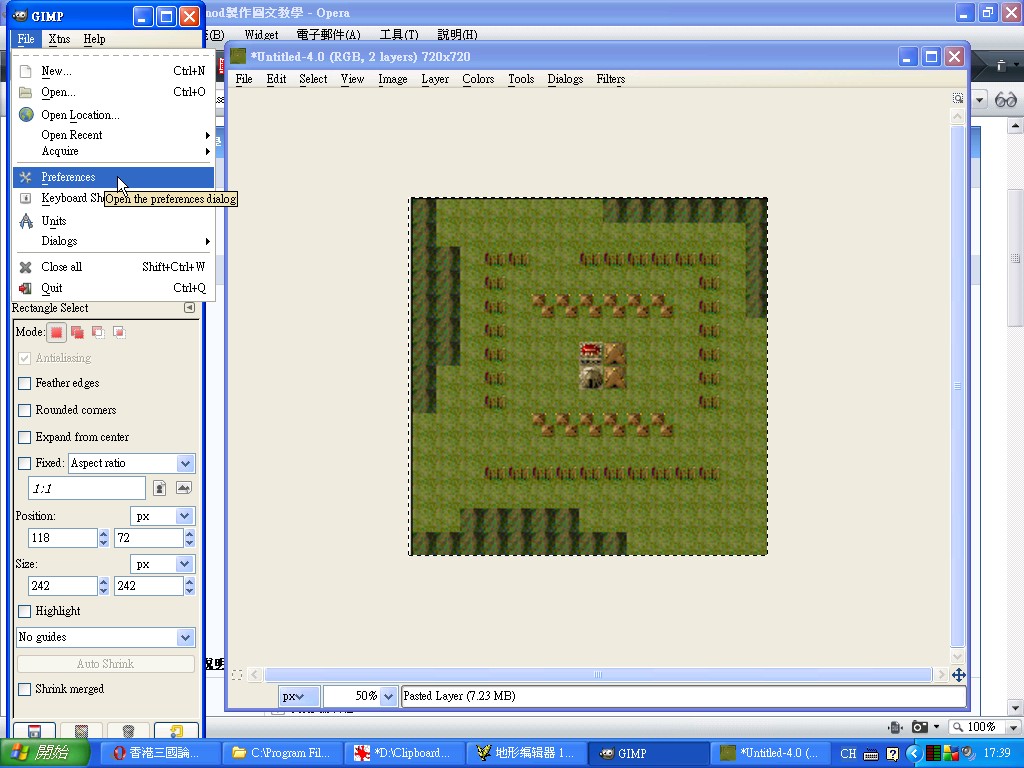Viewport: 1024px width, 768px height.
Task: Click volume speaker icon in system tray
Action: click(968, 753)
